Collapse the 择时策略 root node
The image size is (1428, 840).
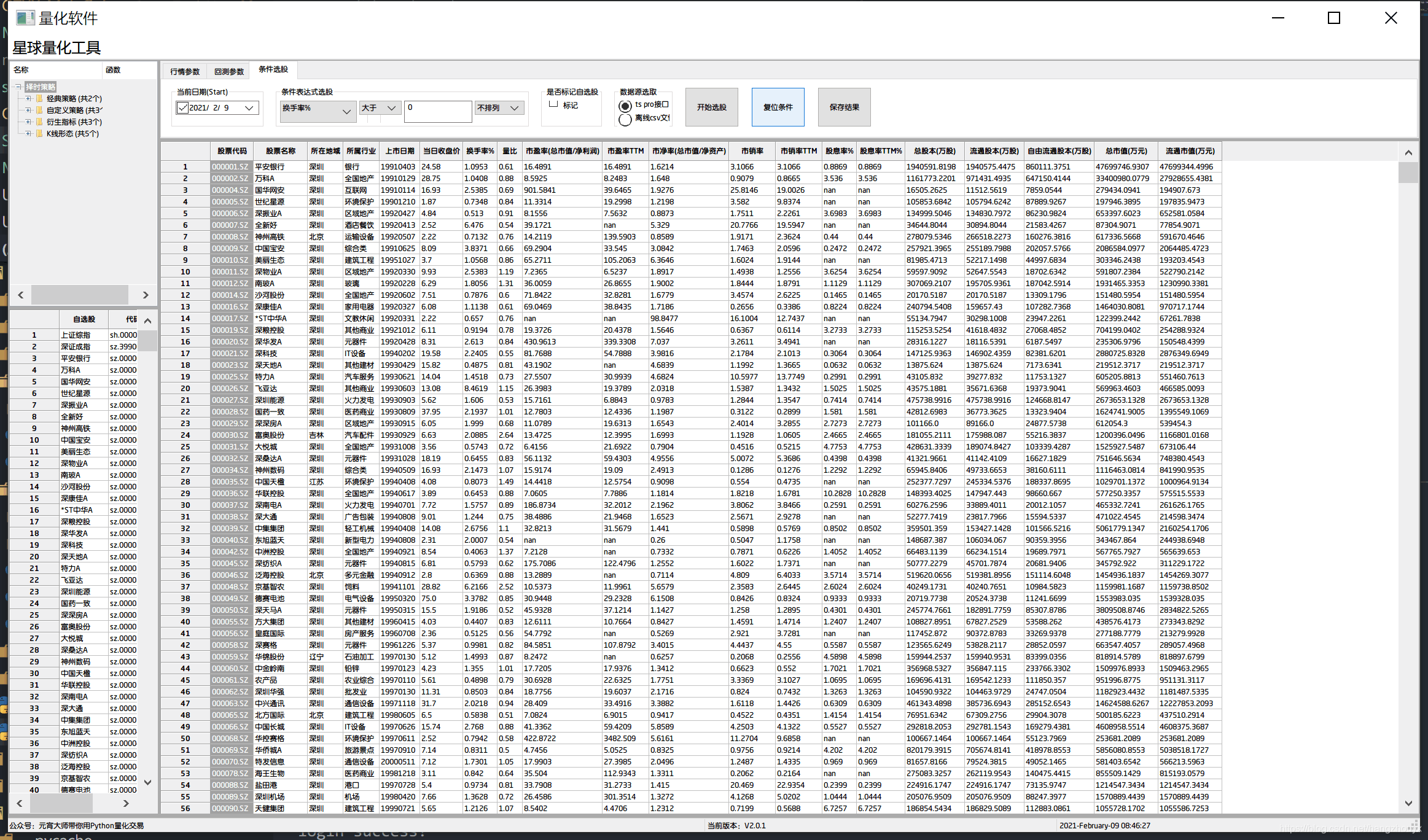[18, 87]
